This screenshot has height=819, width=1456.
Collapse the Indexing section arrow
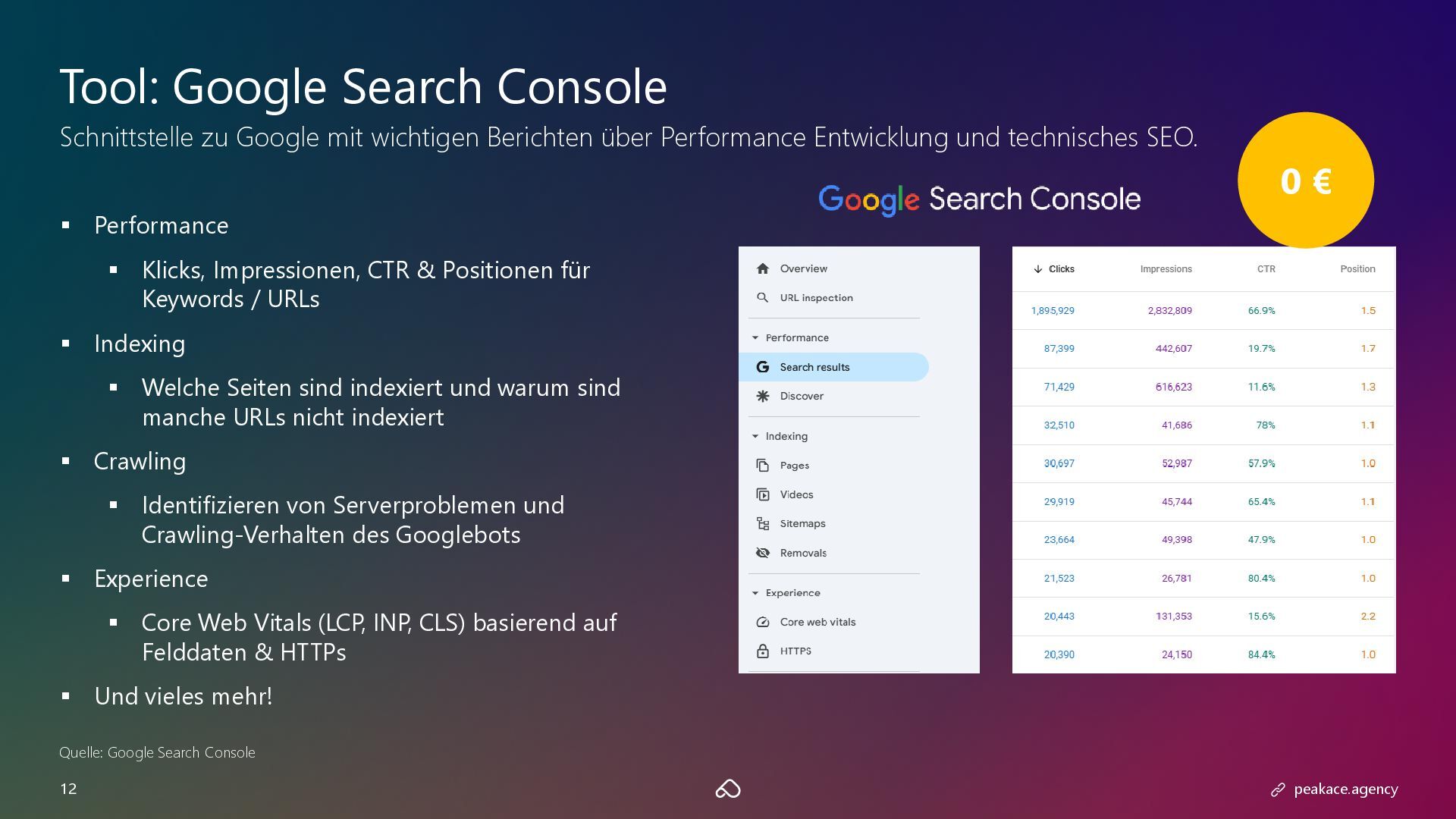[x=755, y=436]
